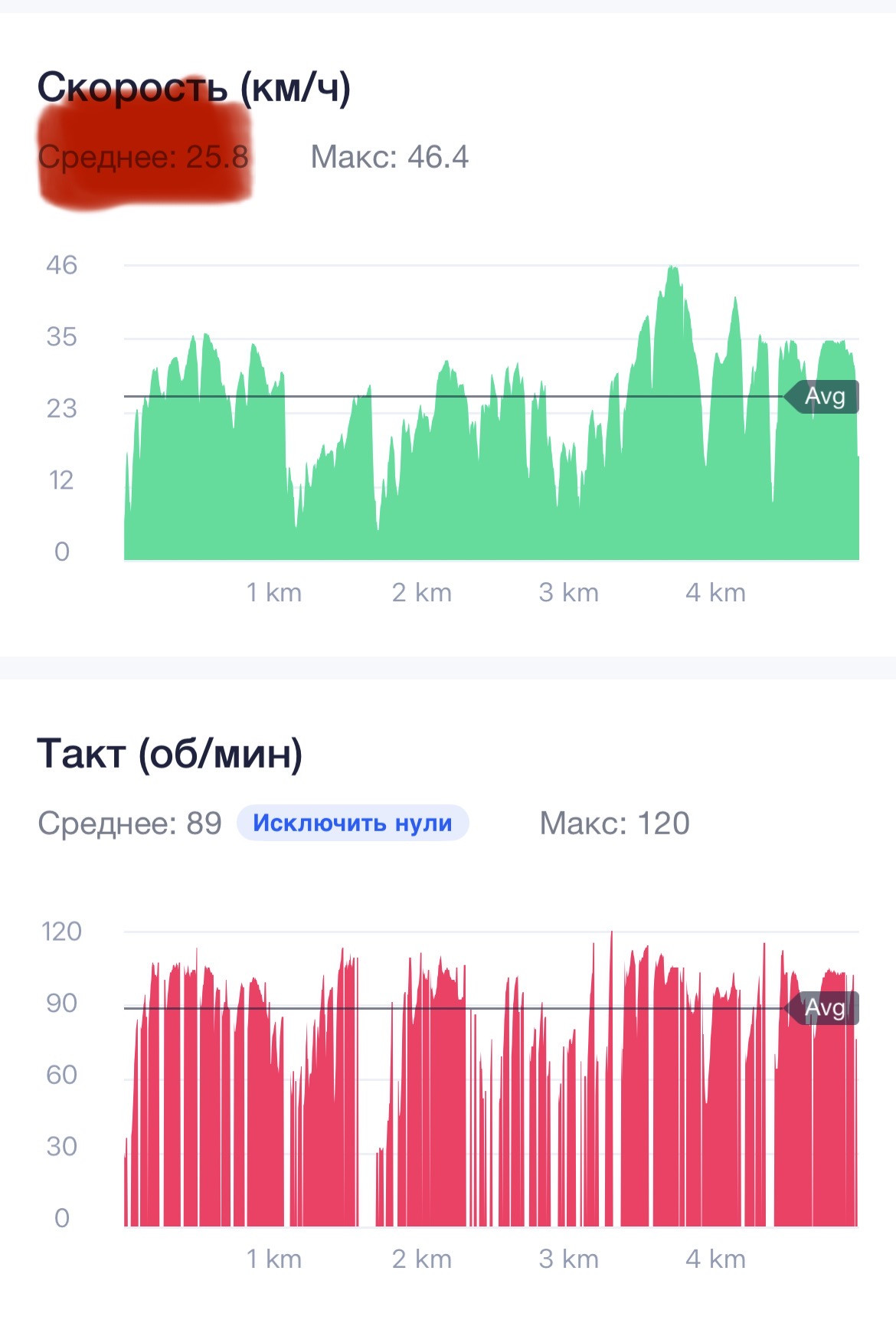Tap the 90 gridline label on cadence axis

coord(61,1004)
